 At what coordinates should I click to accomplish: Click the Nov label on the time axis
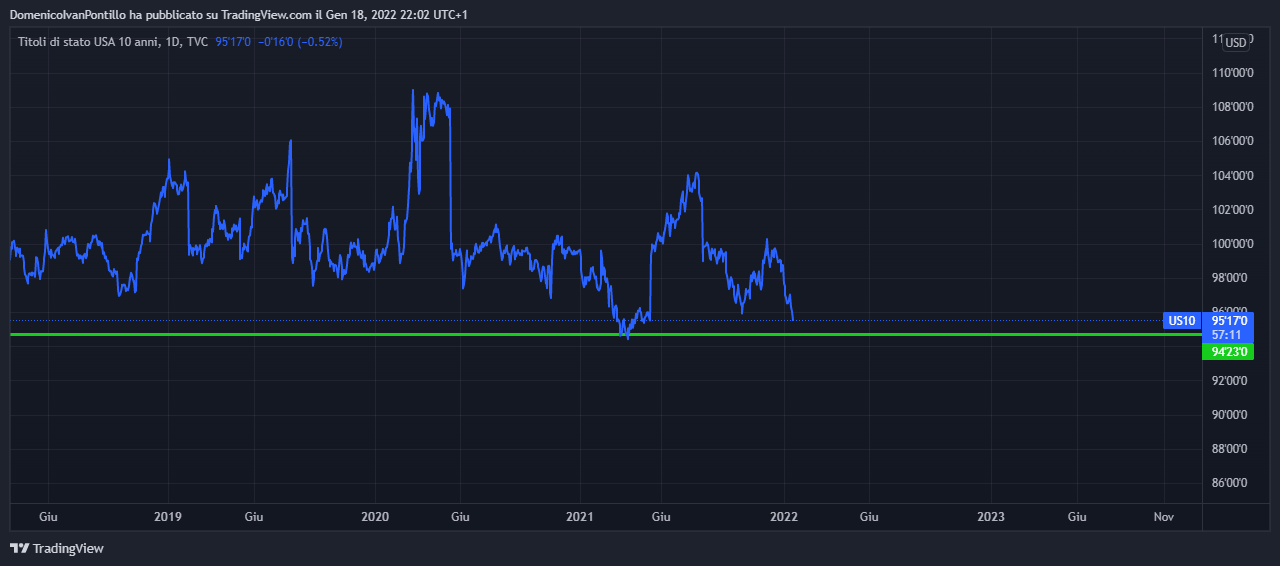point(1163,517)
